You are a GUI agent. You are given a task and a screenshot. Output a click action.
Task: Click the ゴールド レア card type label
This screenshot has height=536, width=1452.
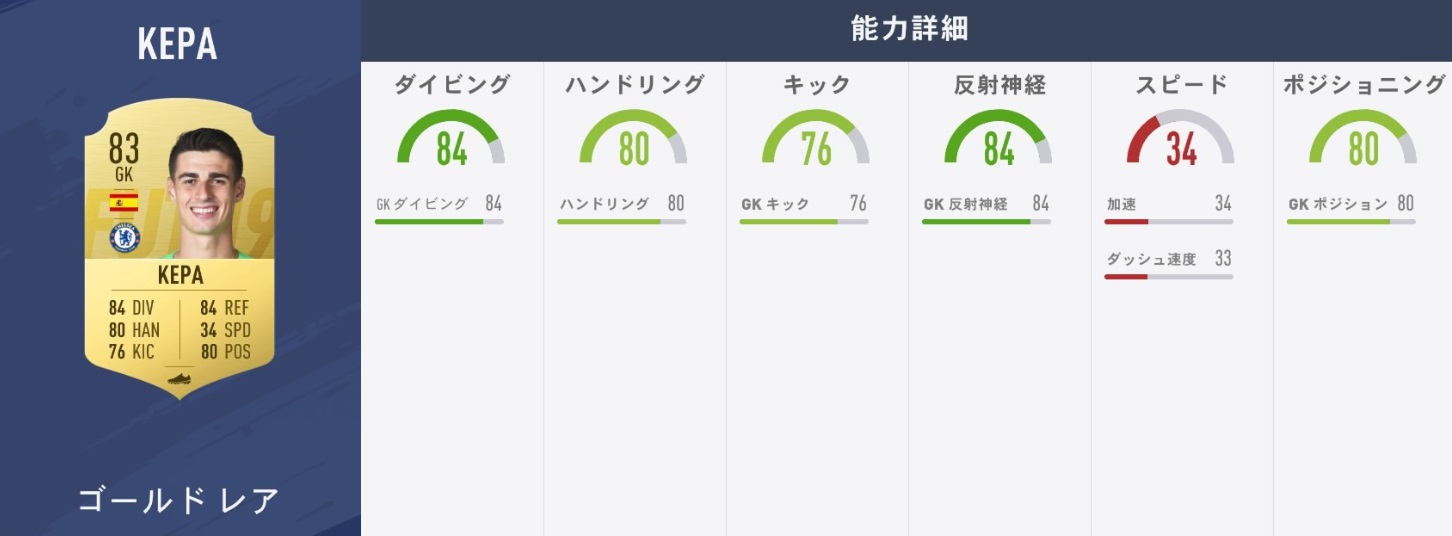pos(179,500)
